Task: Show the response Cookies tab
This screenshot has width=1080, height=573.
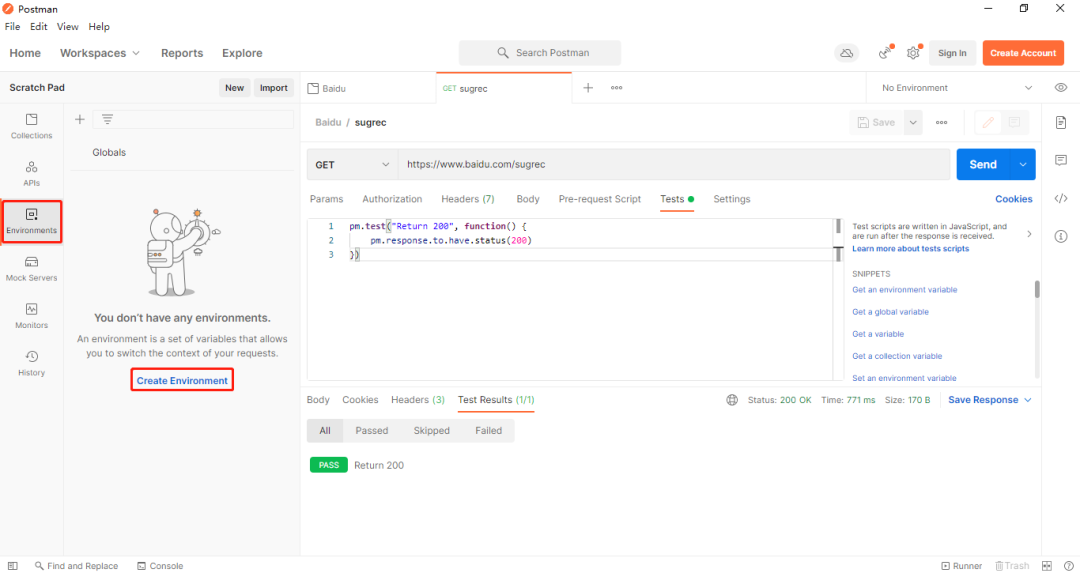Action: (360, 400)
